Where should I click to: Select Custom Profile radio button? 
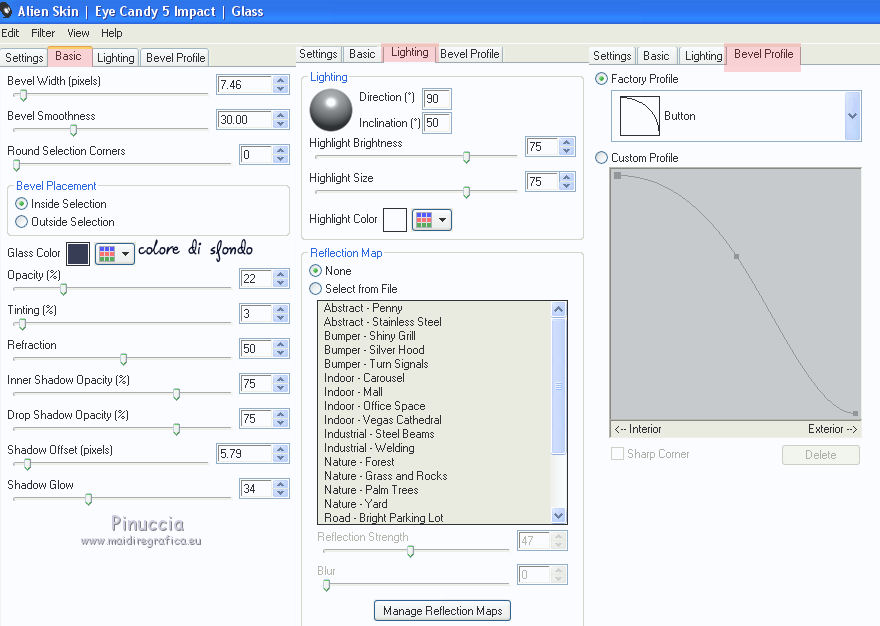[x=601, y=158]
